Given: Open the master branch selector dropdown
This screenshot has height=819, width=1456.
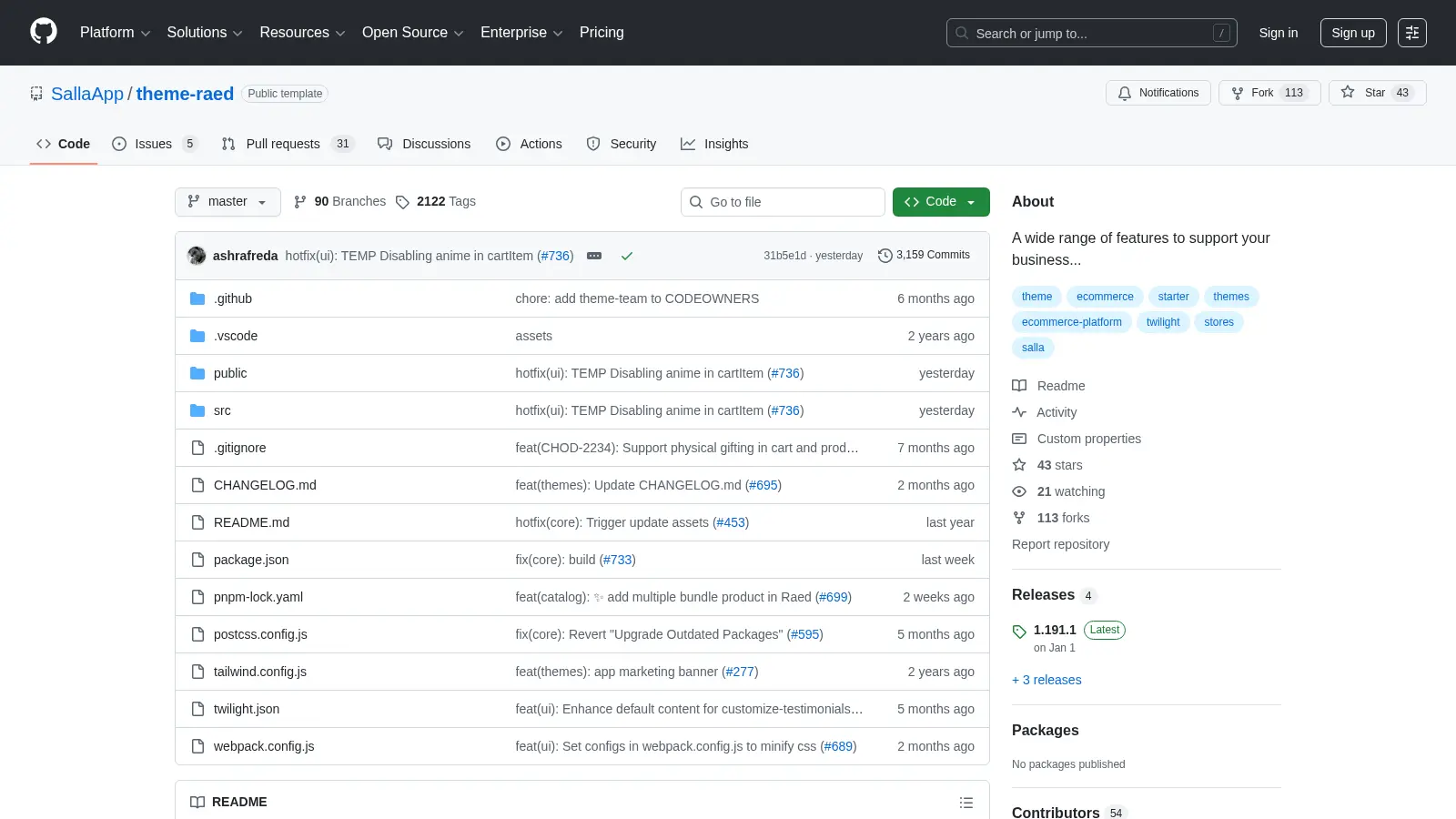Looking at the screenshot, I should (x=227, y=202).
